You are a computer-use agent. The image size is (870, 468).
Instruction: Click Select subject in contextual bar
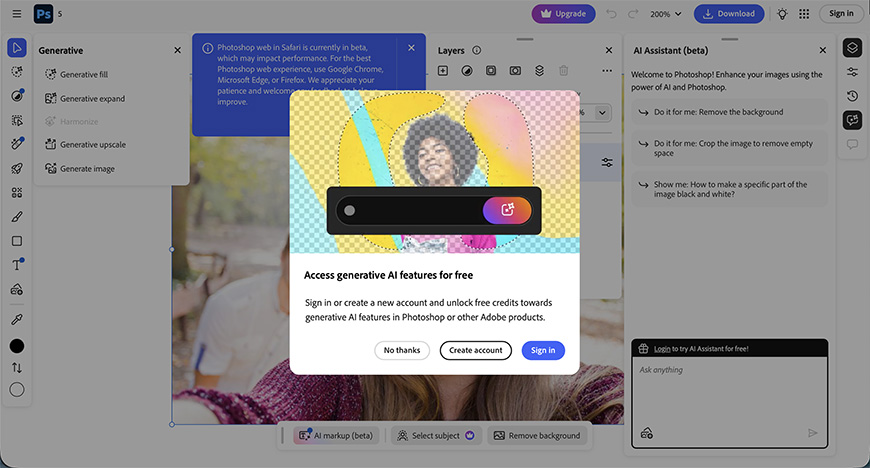click(x=436, y=436)
